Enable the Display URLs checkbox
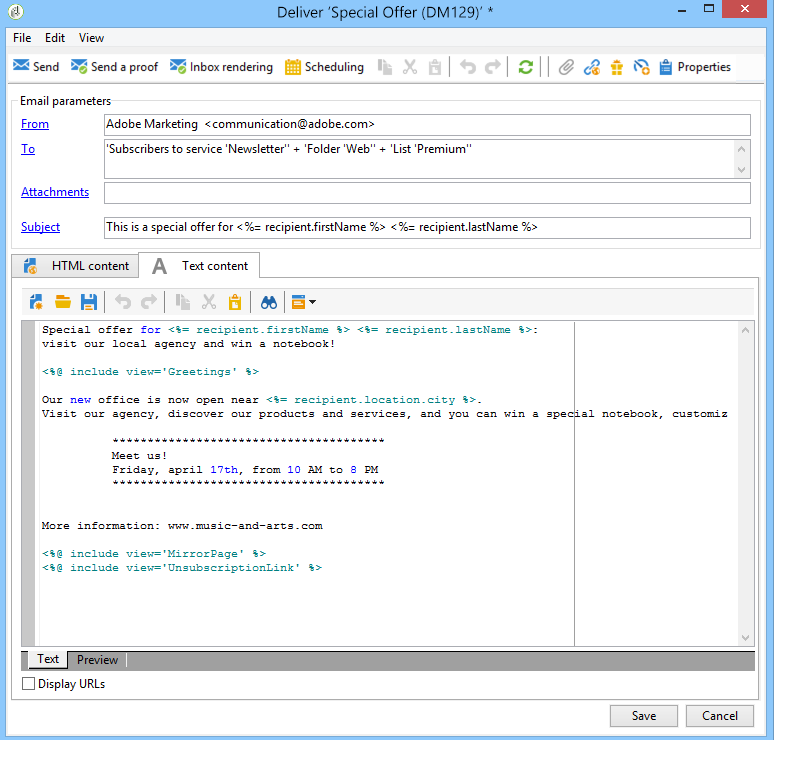Viewport: 793px width, 761px height. click(28, 684)
